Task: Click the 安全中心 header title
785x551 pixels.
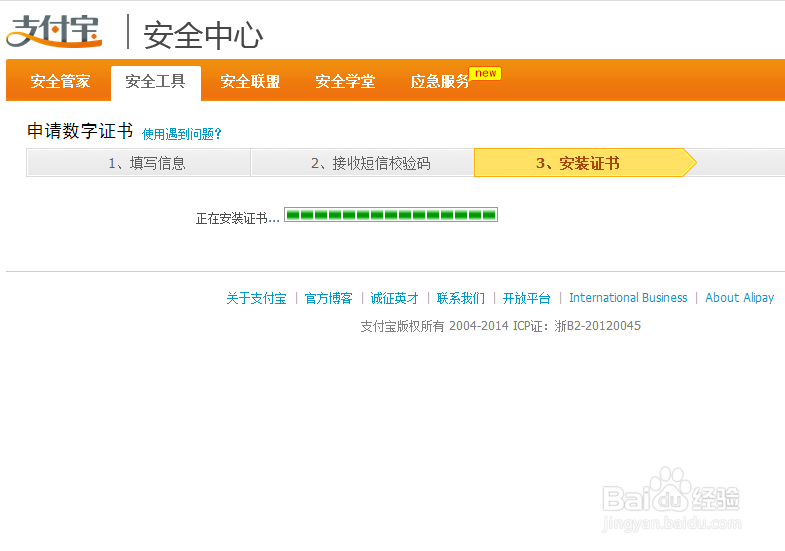Action: [x=203, y=35]
